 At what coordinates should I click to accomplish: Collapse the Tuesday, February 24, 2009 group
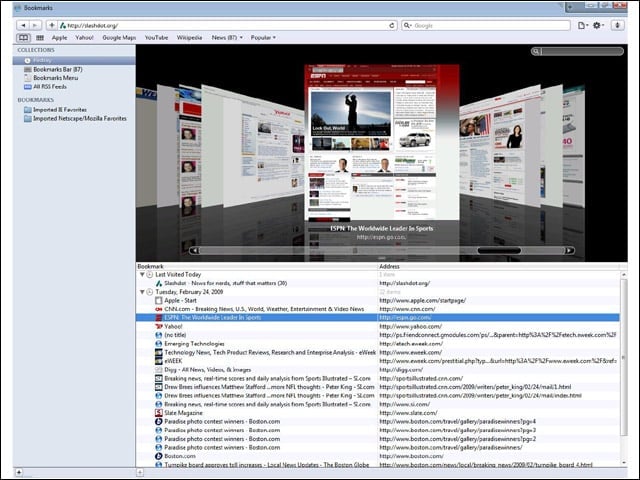click(142, 292)
